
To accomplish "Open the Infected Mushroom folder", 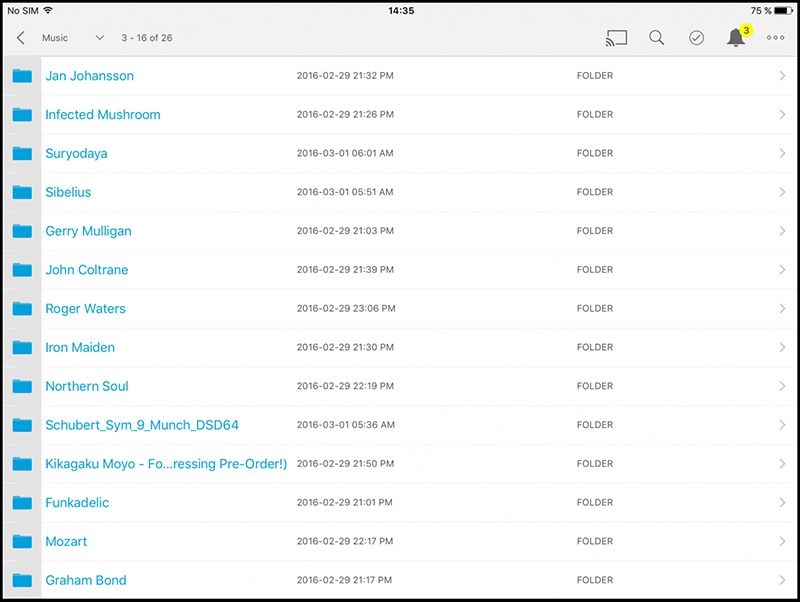I will [x=102, y=115].
